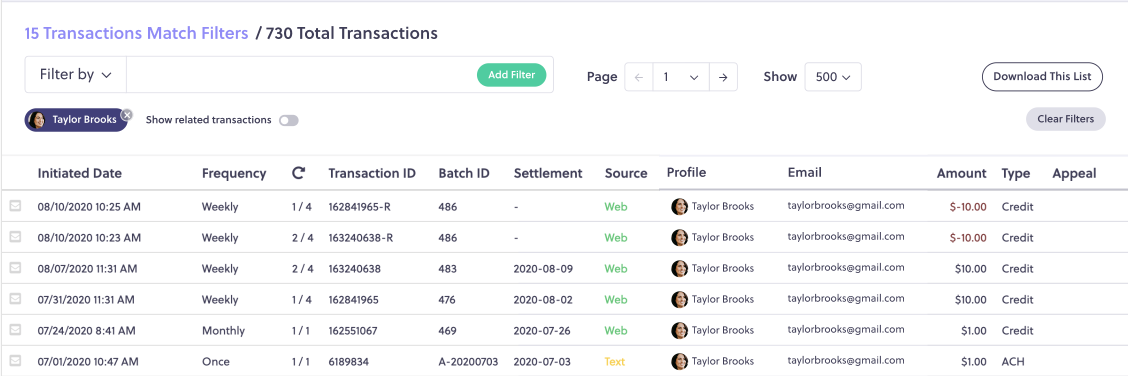Screen dimensions: 1128x376
Task: Click Taylor Brooks avatar in filter chip
Action: click(x=37, y=120)
